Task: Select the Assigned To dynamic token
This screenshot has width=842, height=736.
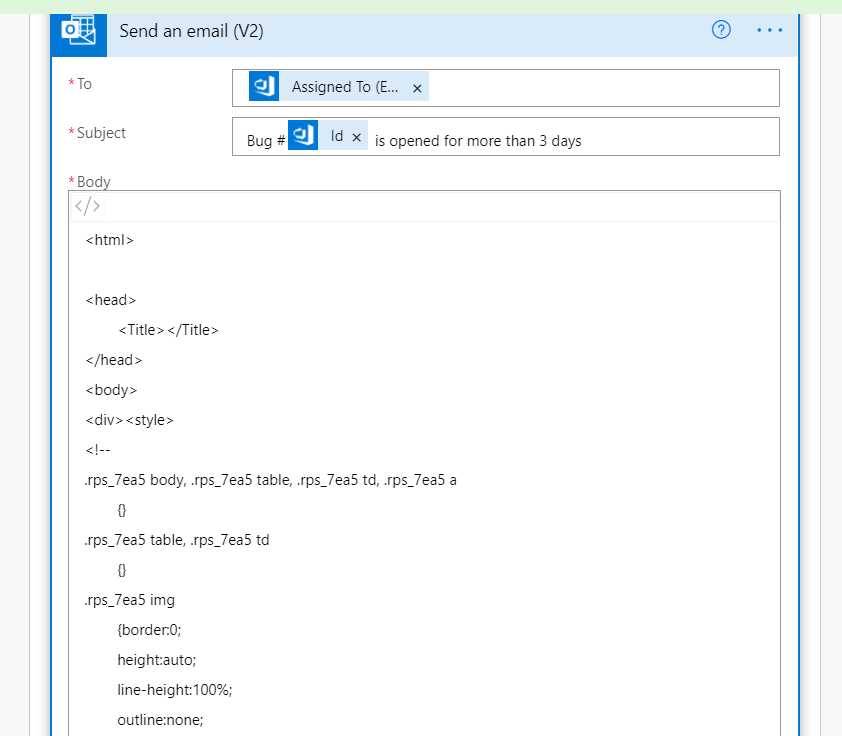Action: (345, 87)
